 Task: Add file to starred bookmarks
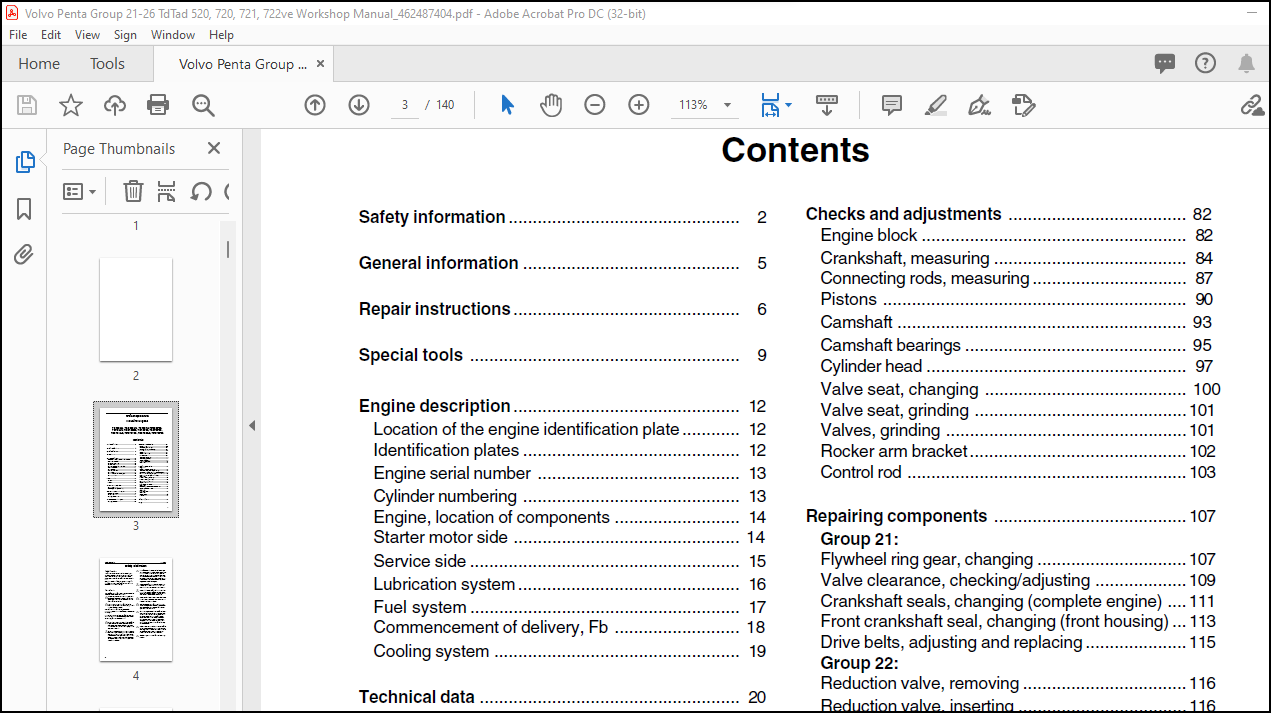pos(71,105)
